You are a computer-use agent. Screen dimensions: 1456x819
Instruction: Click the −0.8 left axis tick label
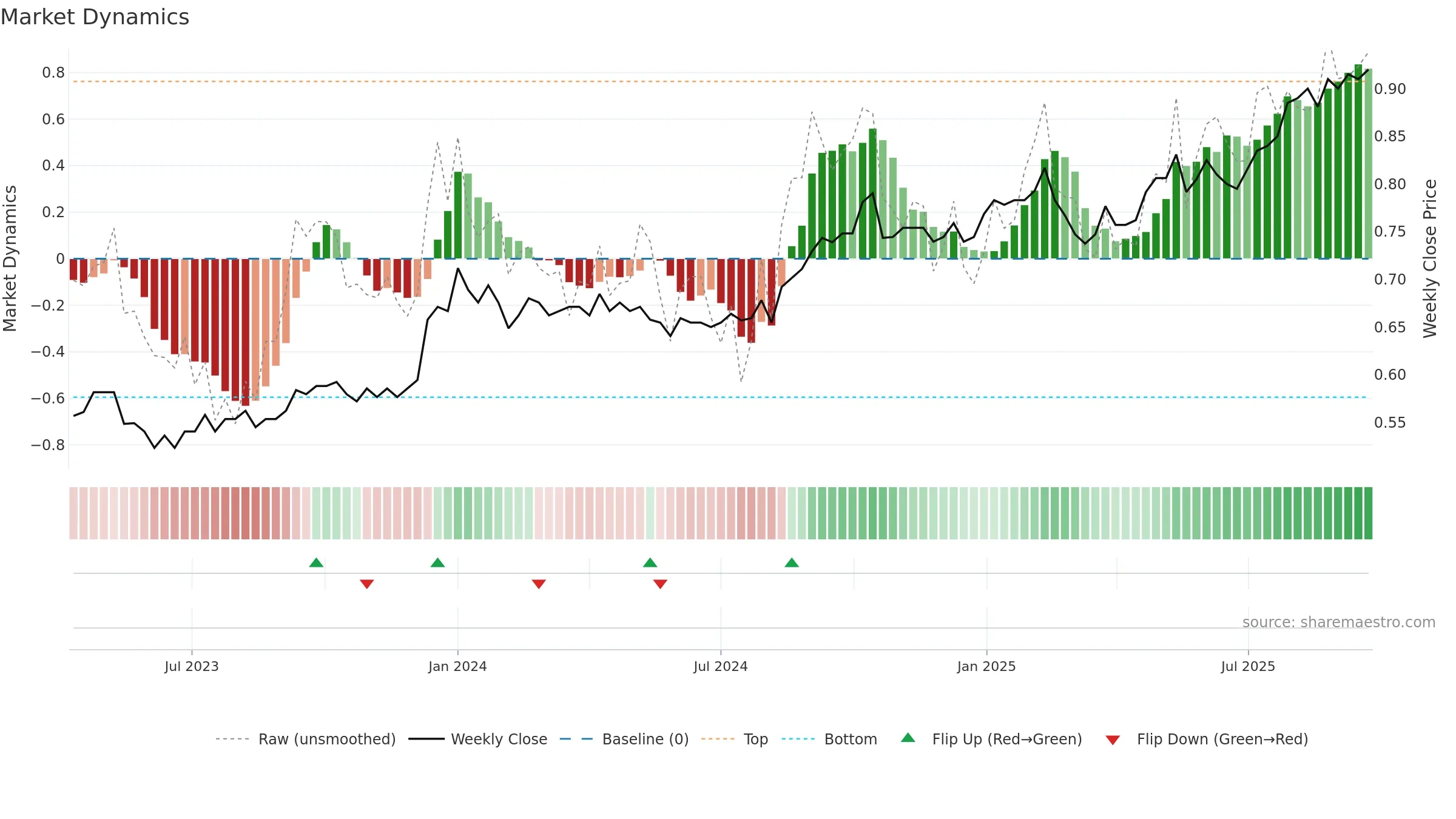48,445
